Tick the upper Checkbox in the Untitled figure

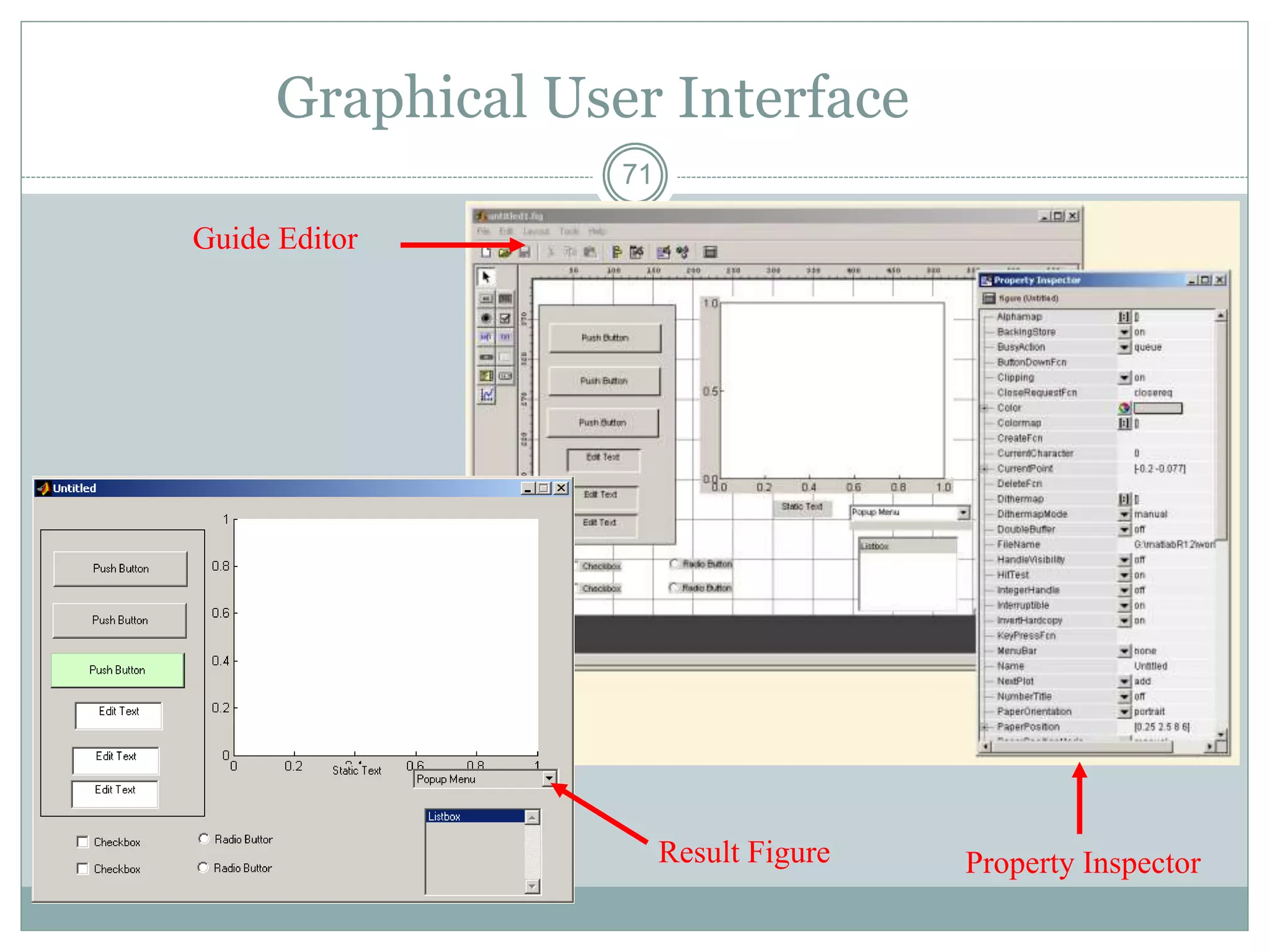coord(82,842)
